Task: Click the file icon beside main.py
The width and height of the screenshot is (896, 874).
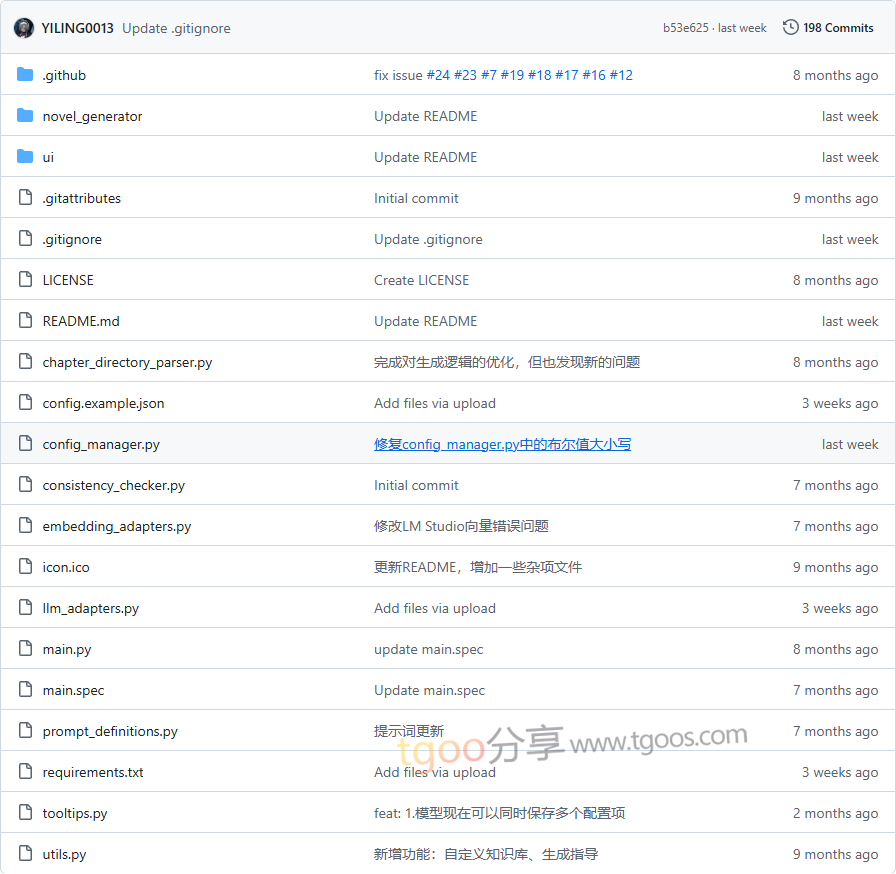Action: click(x=25, y=649)
